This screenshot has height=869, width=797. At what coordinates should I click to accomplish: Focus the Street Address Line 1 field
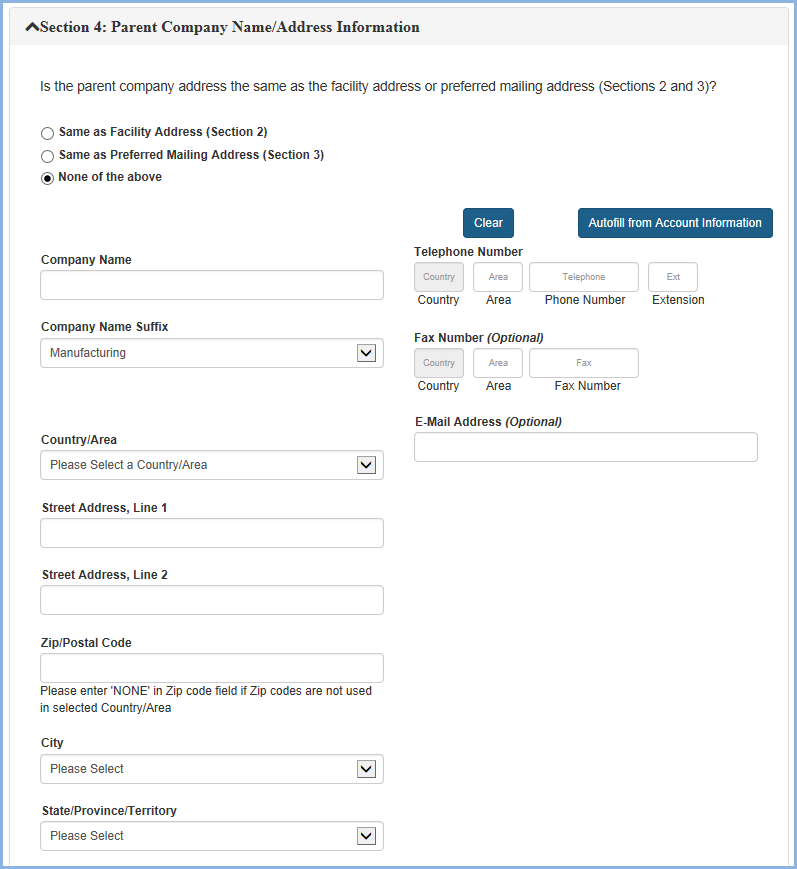pos(211,533)
